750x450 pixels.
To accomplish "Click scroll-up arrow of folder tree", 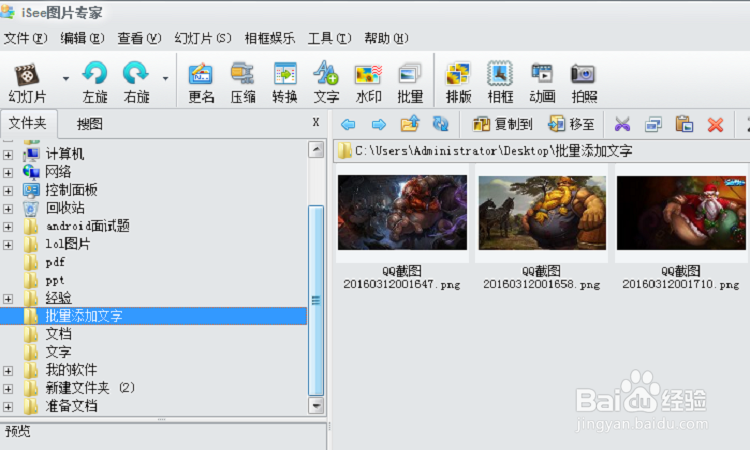I will point(316,150).
